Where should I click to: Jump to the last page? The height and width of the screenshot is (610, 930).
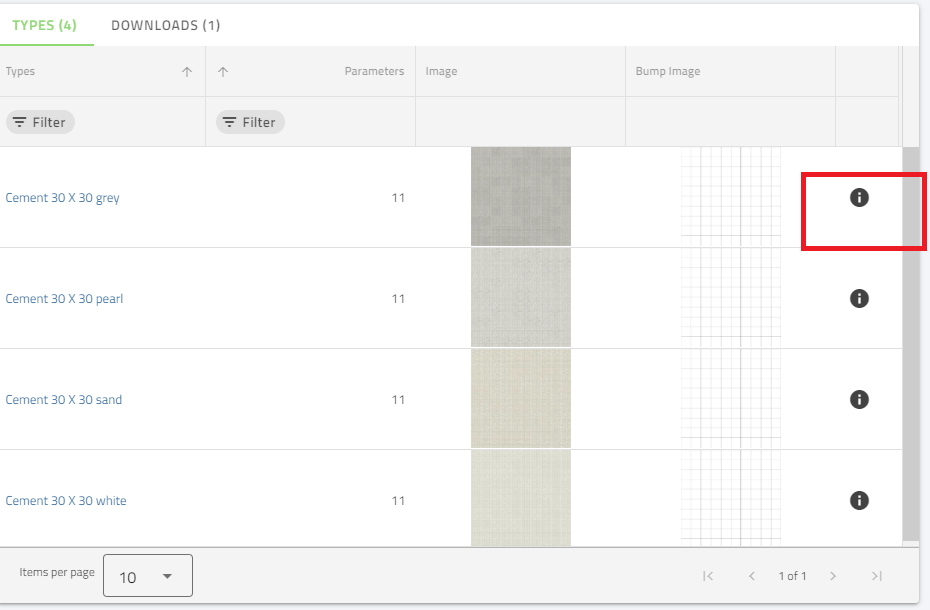(x=877, y=576)
